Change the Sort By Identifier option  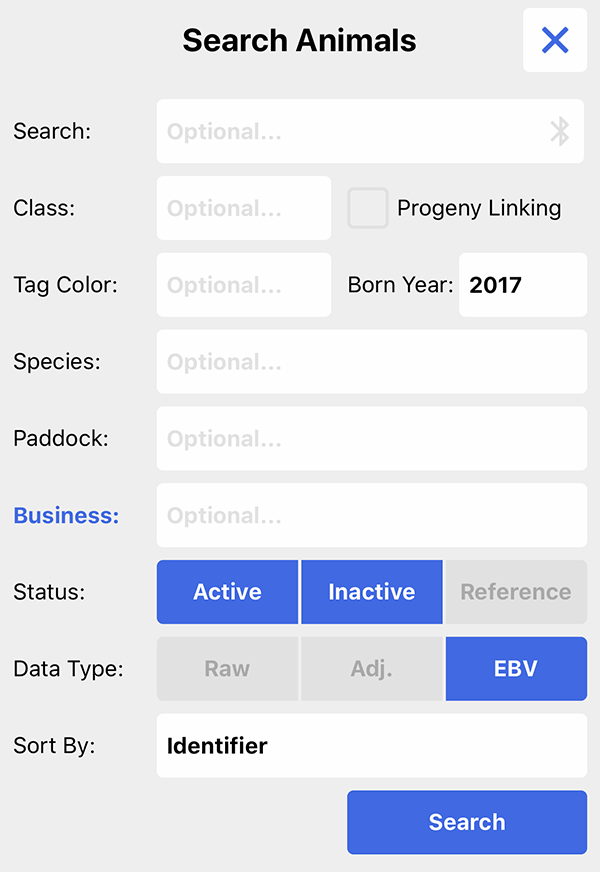click(x=371, y=745)
